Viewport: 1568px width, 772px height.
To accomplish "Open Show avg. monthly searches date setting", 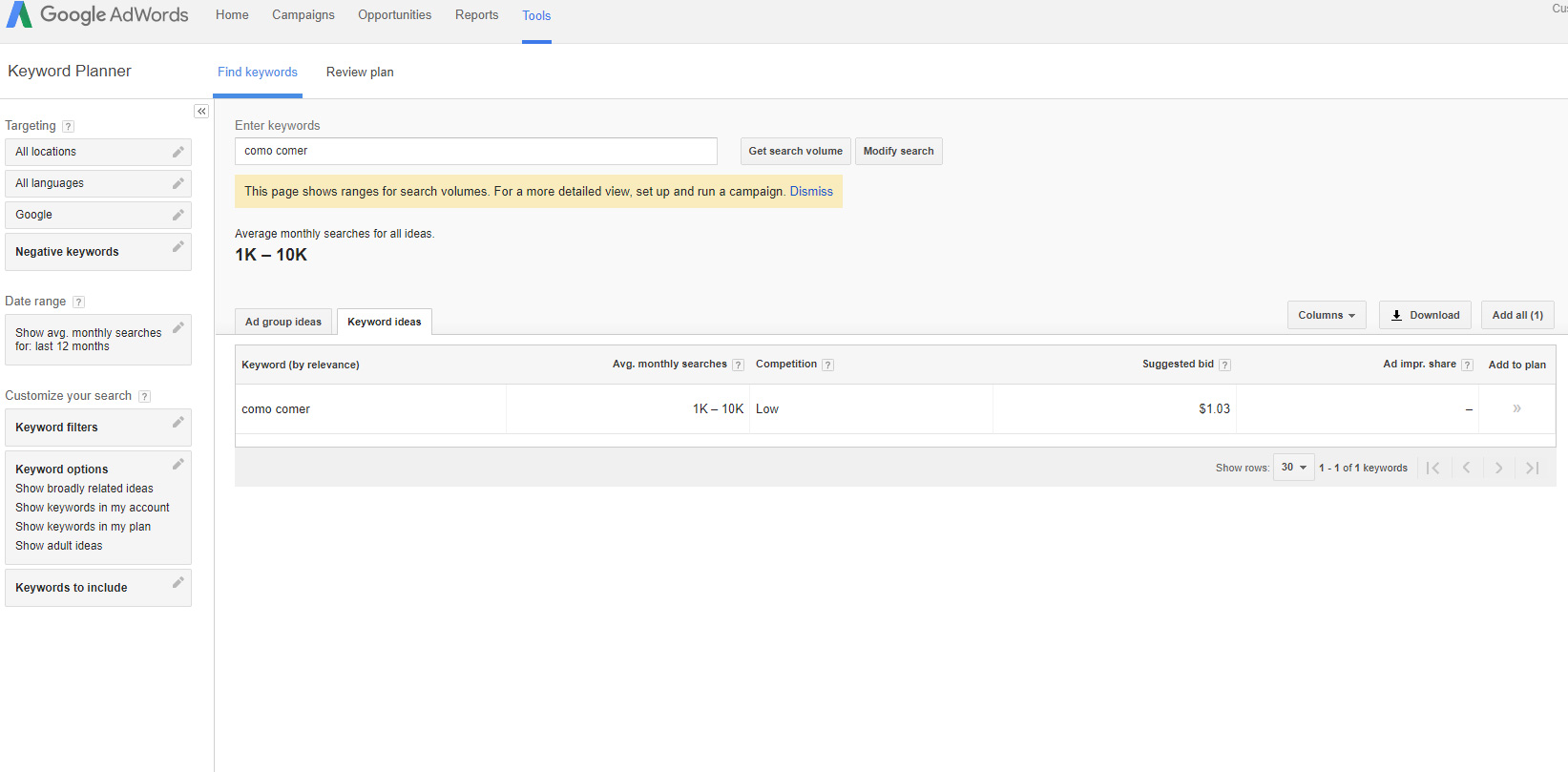I will pyautogui.click(x=98, y=340).
